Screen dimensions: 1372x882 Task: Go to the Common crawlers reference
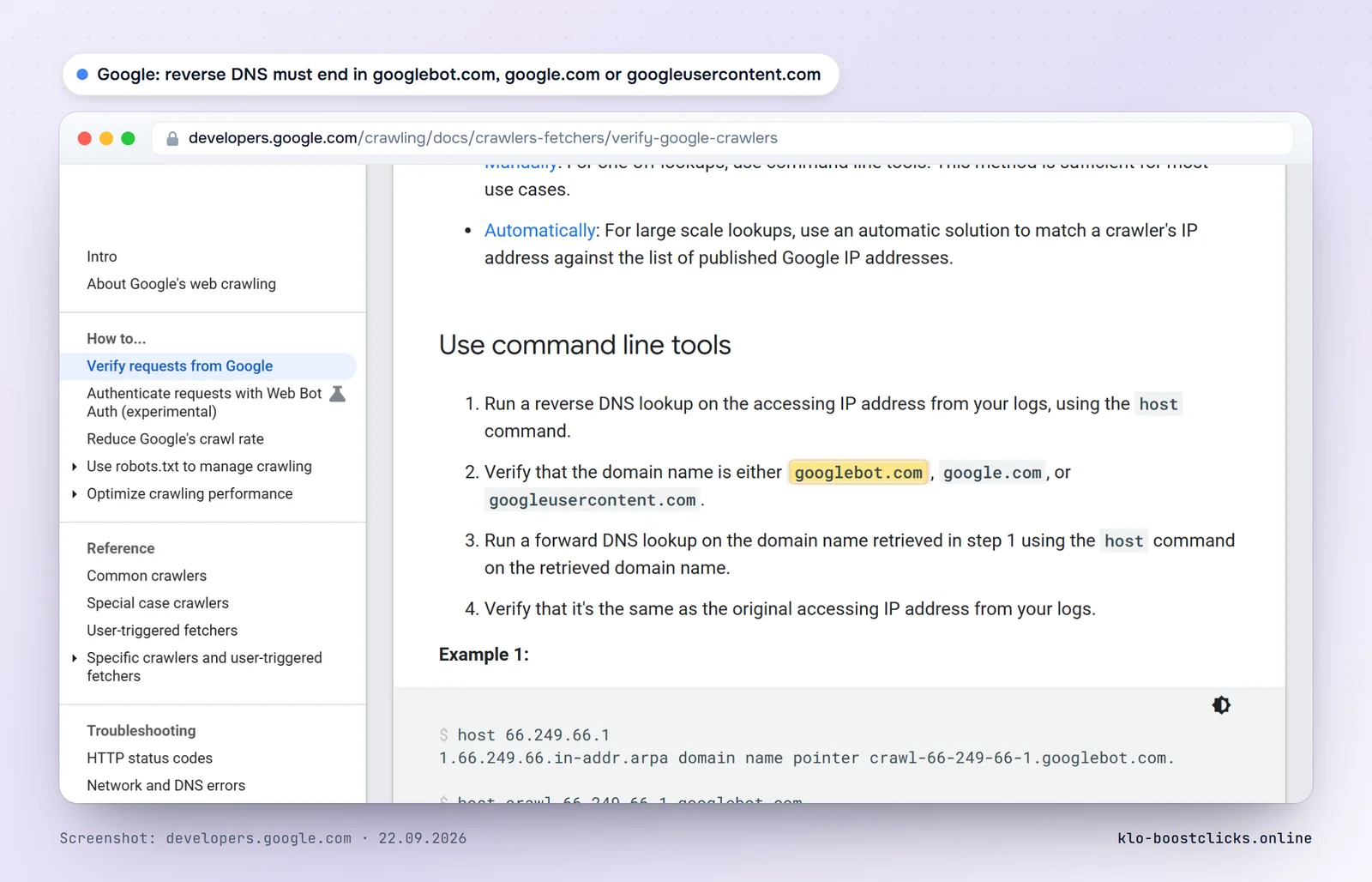(x=147, y=576)
